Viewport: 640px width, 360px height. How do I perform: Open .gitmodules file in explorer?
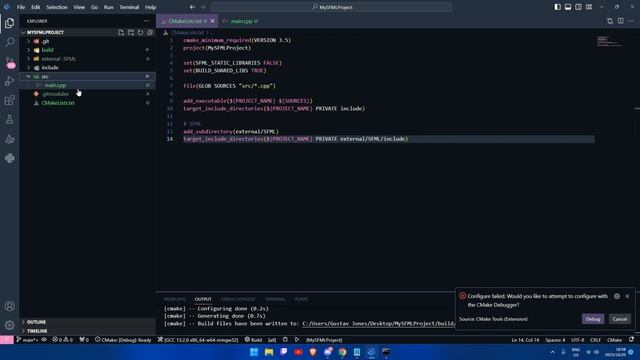point(88,94)
